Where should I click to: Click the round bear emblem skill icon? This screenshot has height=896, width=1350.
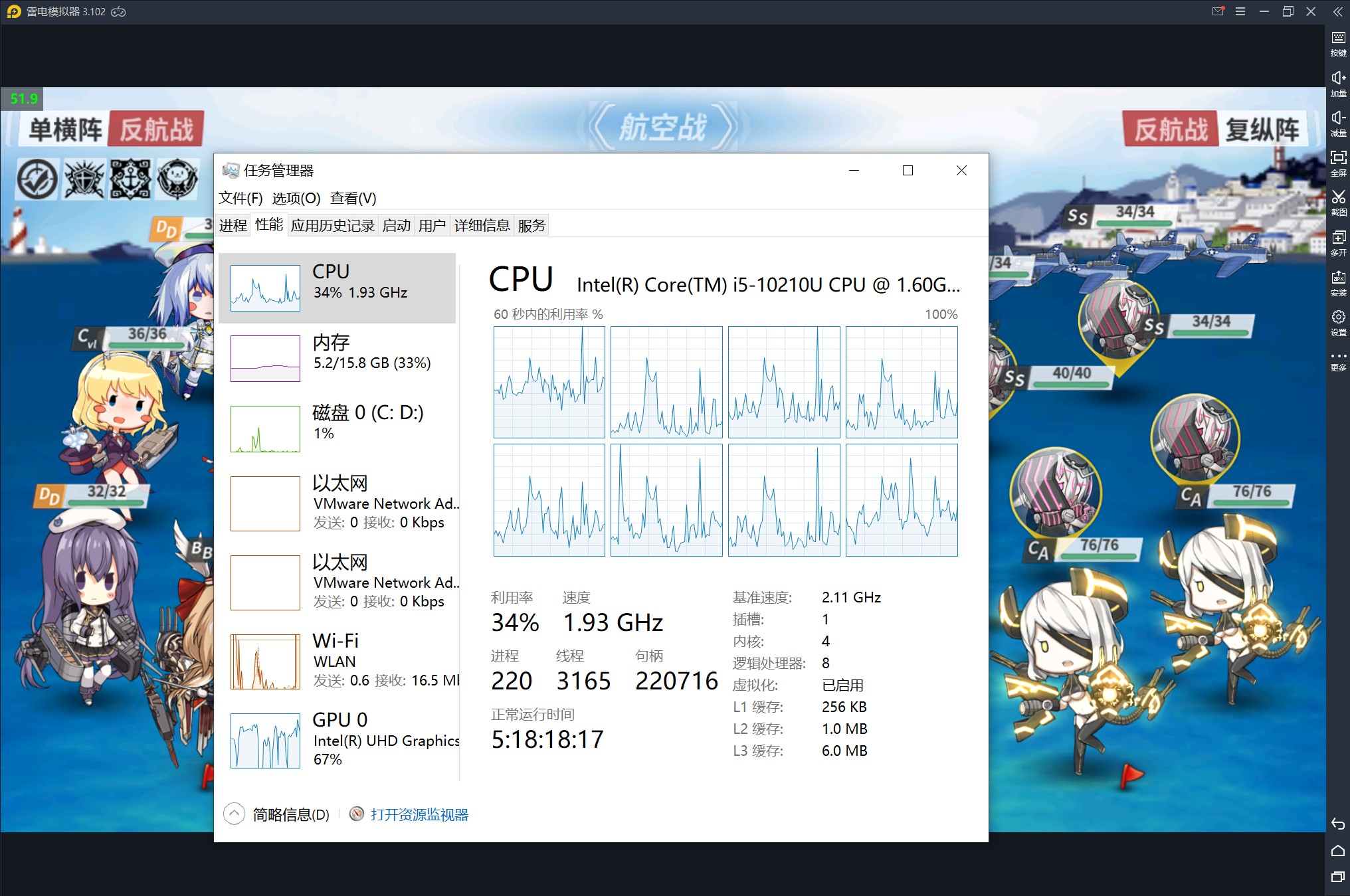coord(177,179)
